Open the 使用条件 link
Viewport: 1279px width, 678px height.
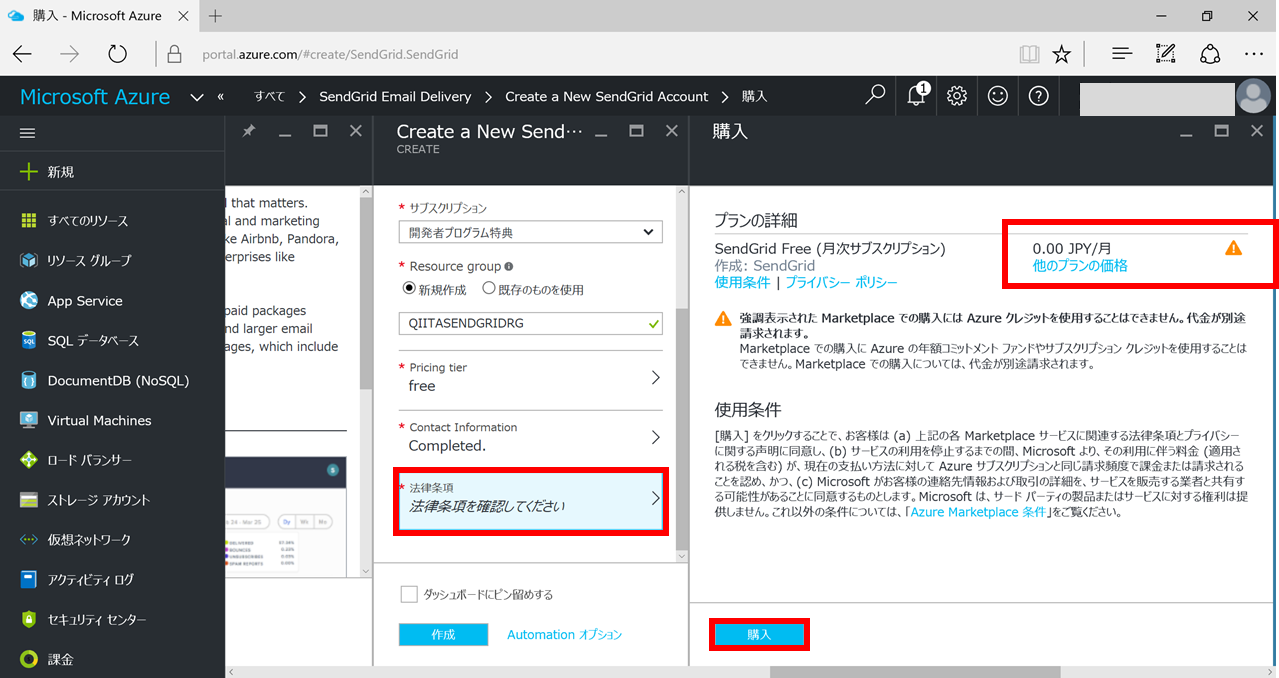point(742,283)
